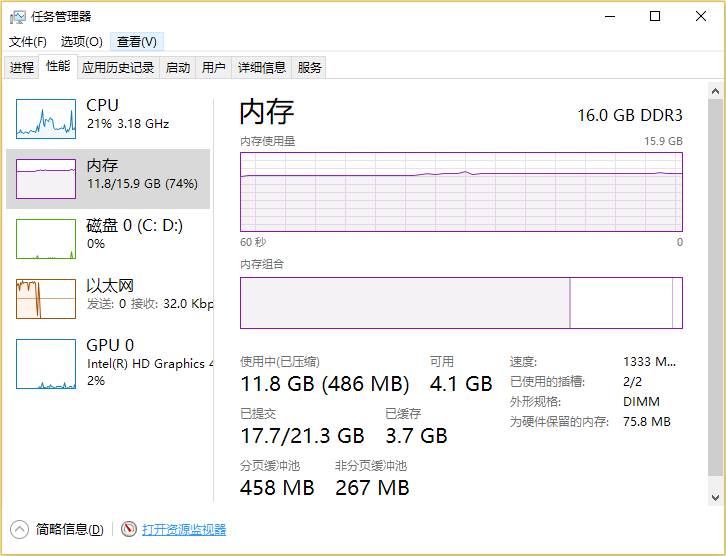The image size is (726, 556).
Task: Select the CPU mini graph thumbnail
Action: (x=46, y=119)
